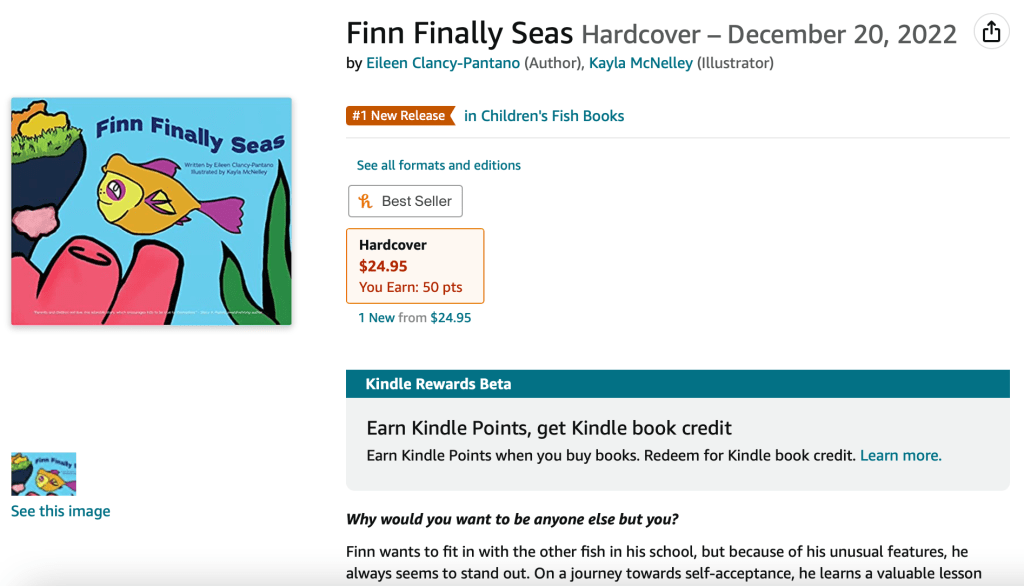Click the $24.95 Hardcover price

[x=385, y=266]
